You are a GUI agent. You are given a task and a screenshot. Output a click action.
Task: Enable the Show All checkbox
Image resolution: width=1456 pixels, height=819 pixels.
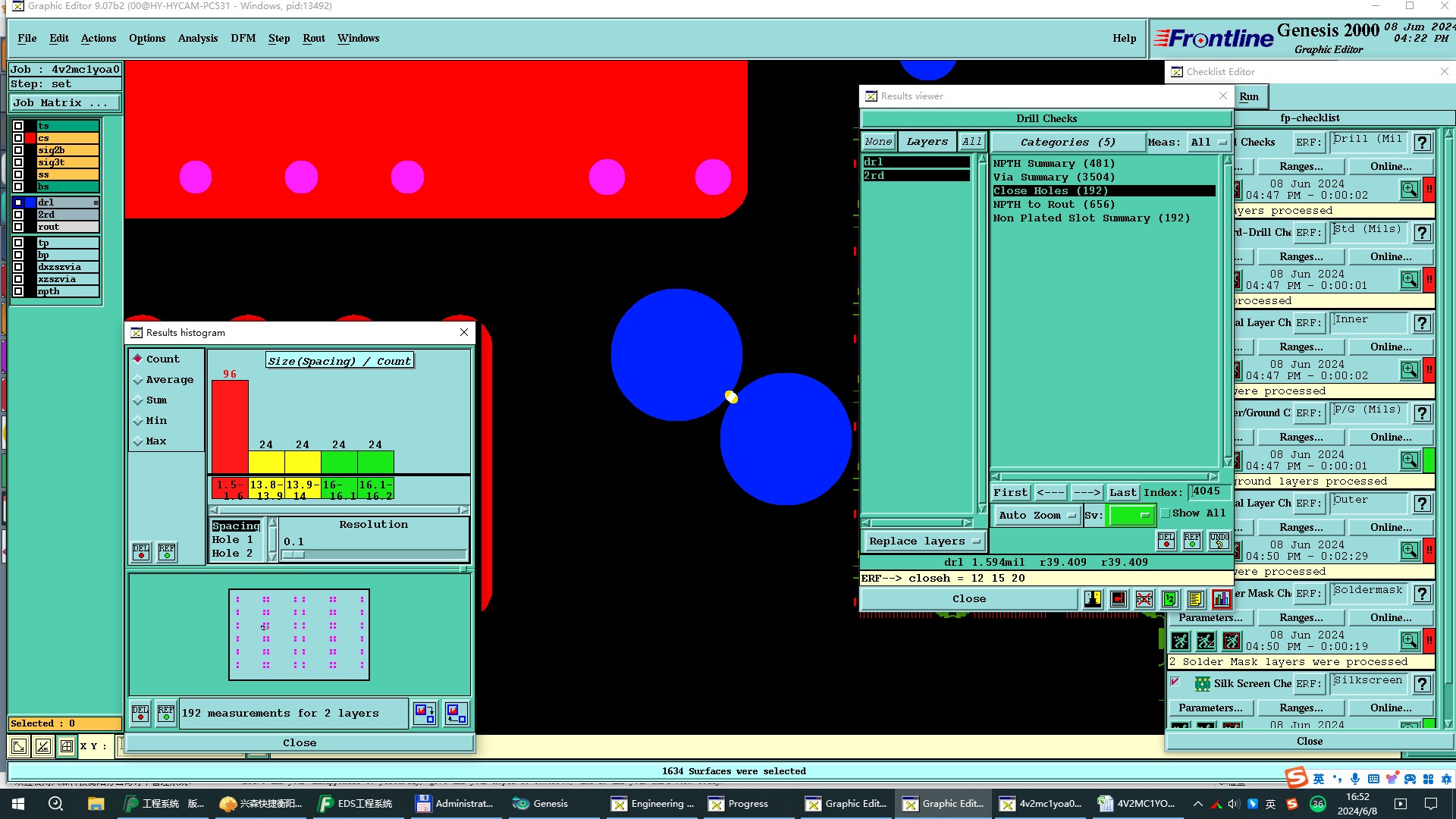coord(1166,513)
